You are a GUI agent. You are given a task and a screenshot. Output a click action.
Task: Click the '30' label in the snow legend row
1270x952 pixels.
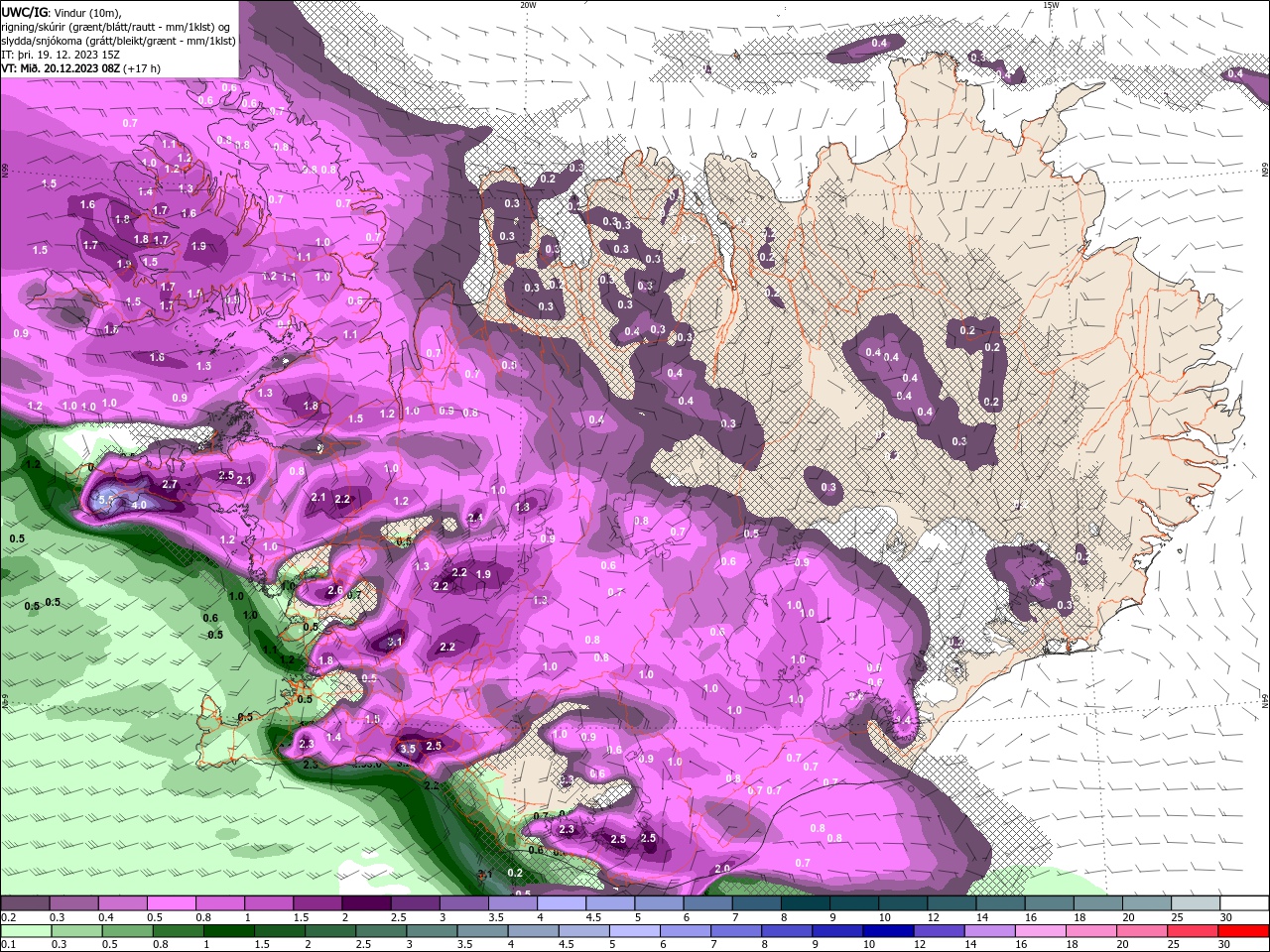[1226, 917]
